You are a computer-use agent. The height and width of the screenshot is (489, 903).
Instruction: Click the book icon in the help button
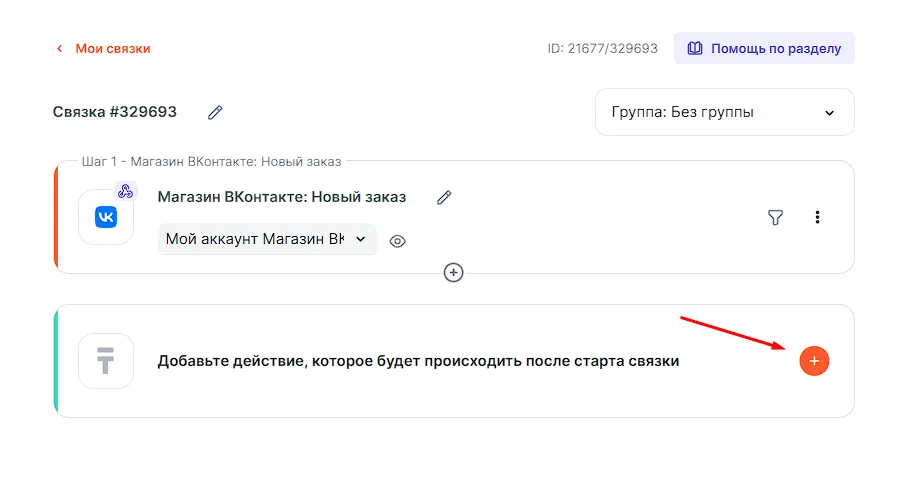(x=695, y=48)
